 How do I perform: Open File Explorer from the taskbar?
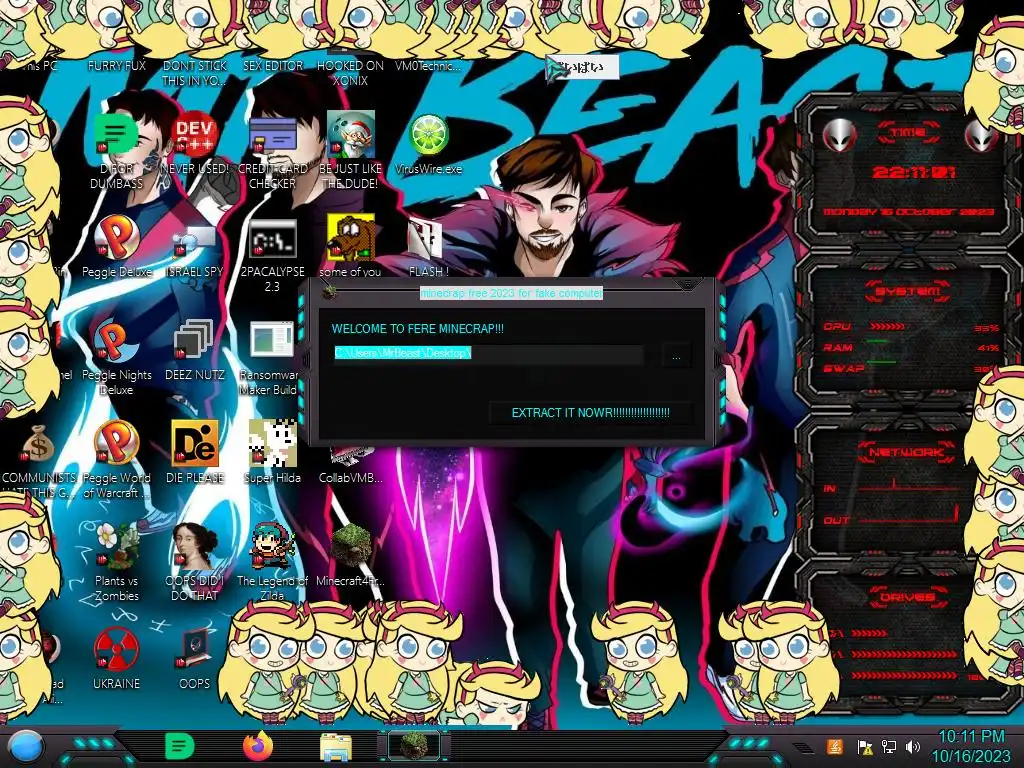(336, 747)
